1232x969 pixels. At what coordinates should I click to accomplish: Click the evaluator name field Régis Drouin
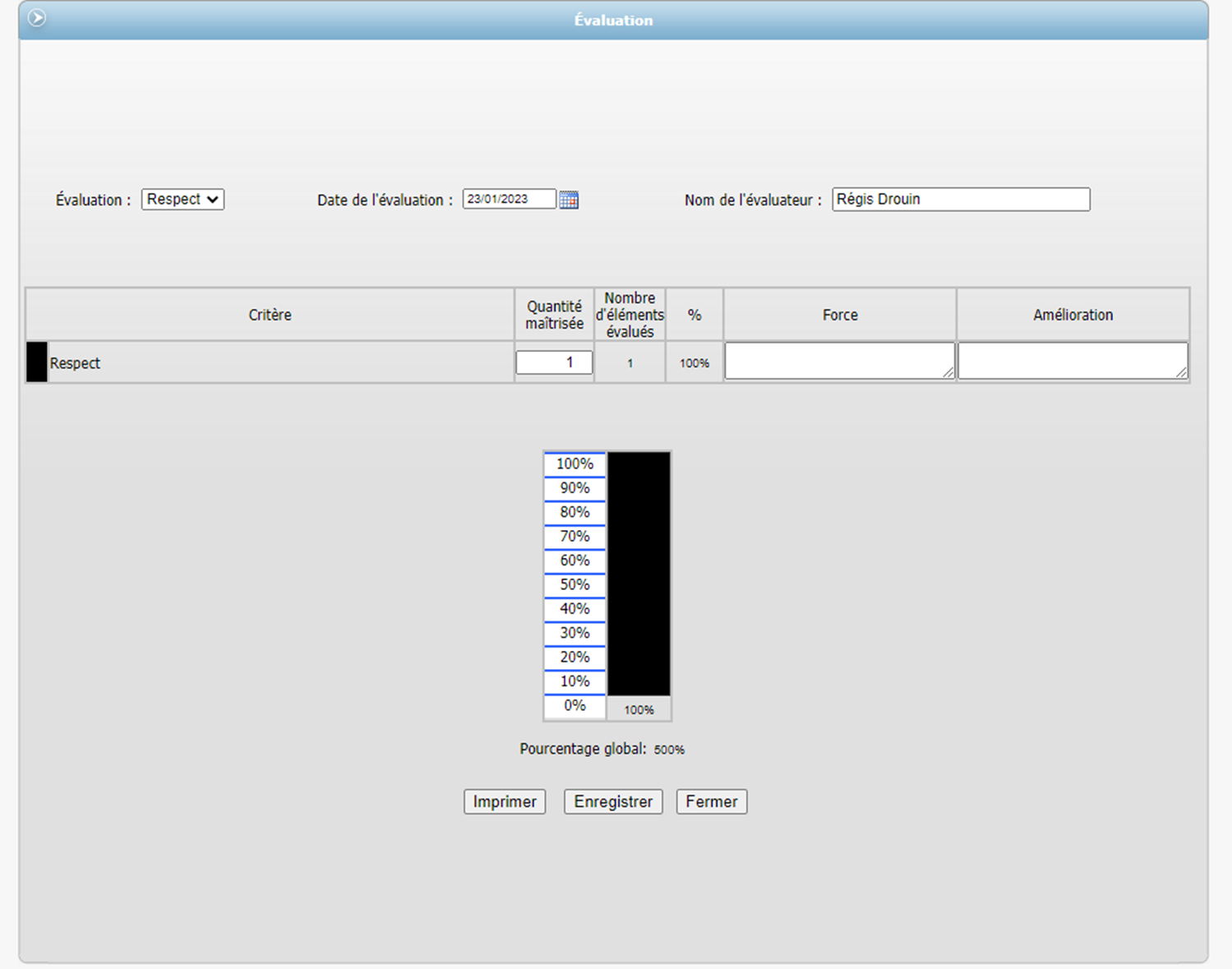[x=961, y=199]
